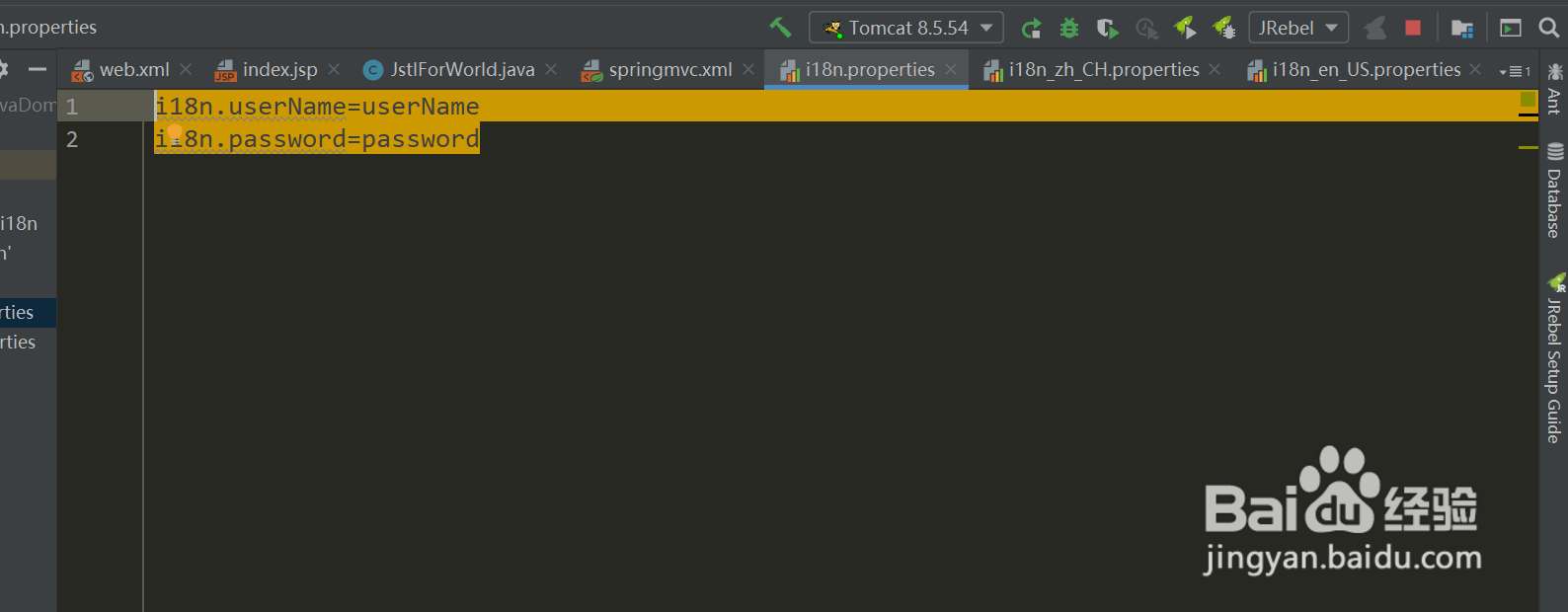
Task: Open Project Structure folder icon
Action: click(x=1462, y=29)
